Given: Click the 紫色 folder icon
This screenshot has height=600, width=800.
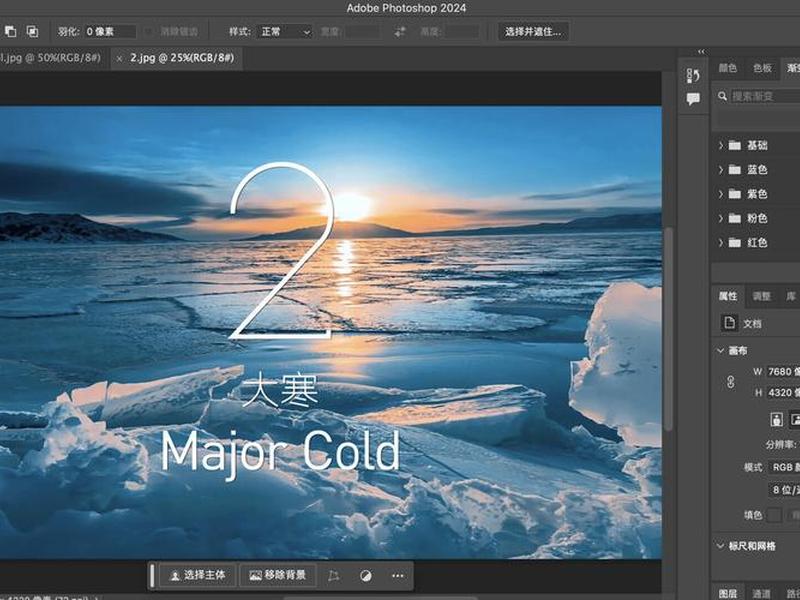Looking at the screenshot, I should click(x=735, y=194).
